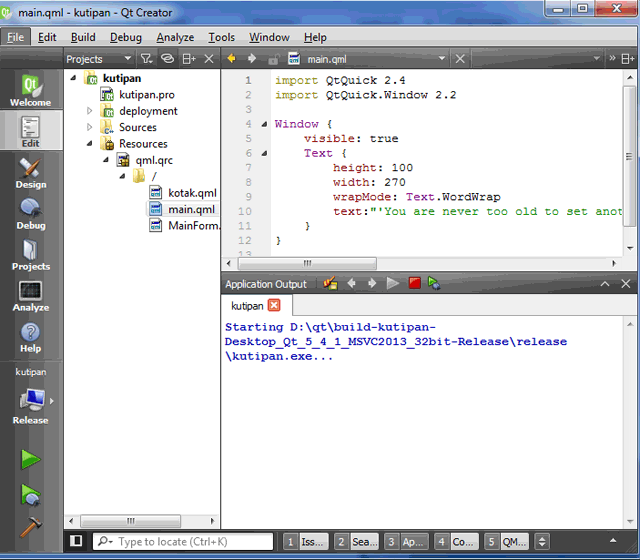Expand the deployment folder
The image size is (640, 560).
pos(90,111)
